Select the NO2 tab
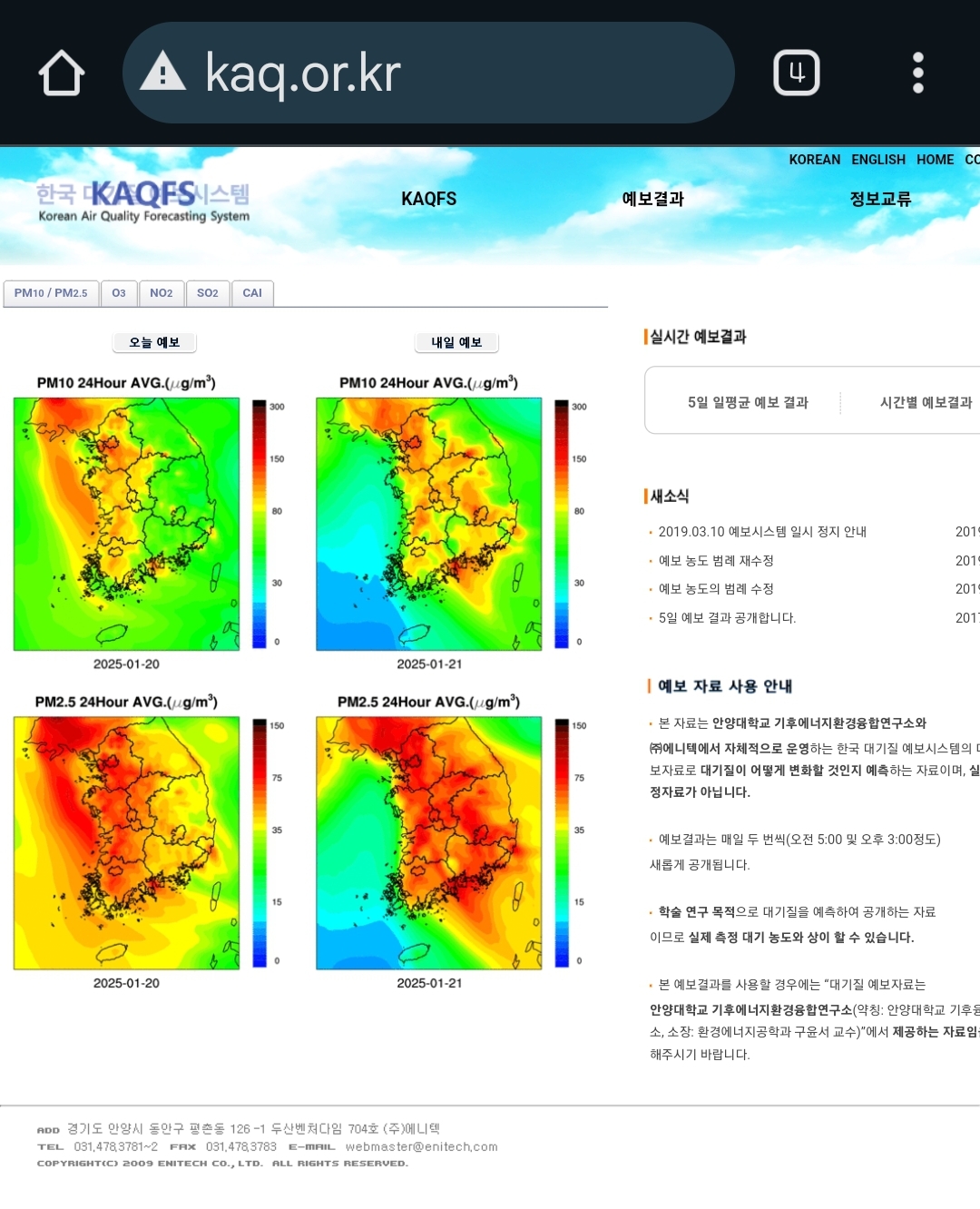The height and width of the screenshot is (1209, 980). (x=162, y=293)
